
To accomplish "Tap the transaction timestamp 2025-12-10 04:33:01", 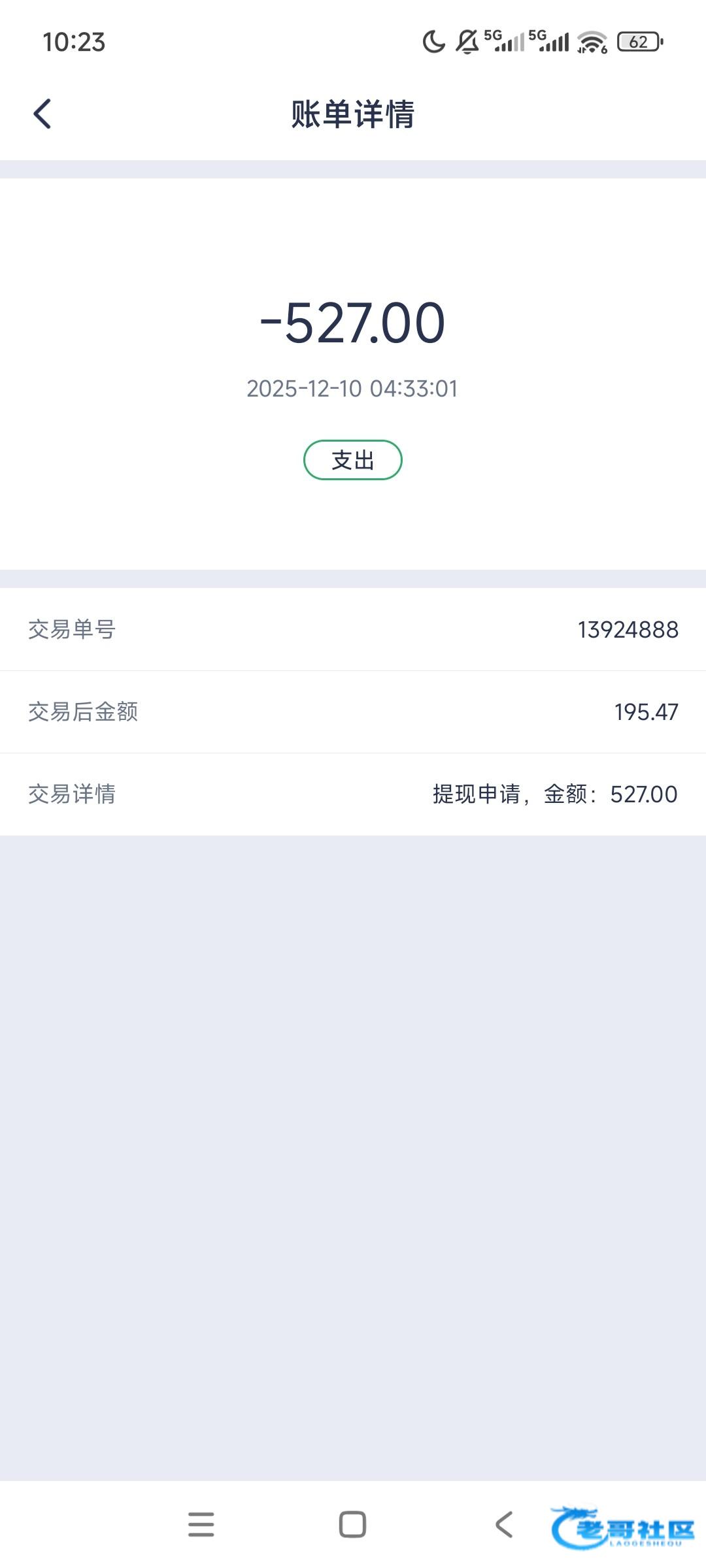I will pyautogui.click(x=352, y=389).
